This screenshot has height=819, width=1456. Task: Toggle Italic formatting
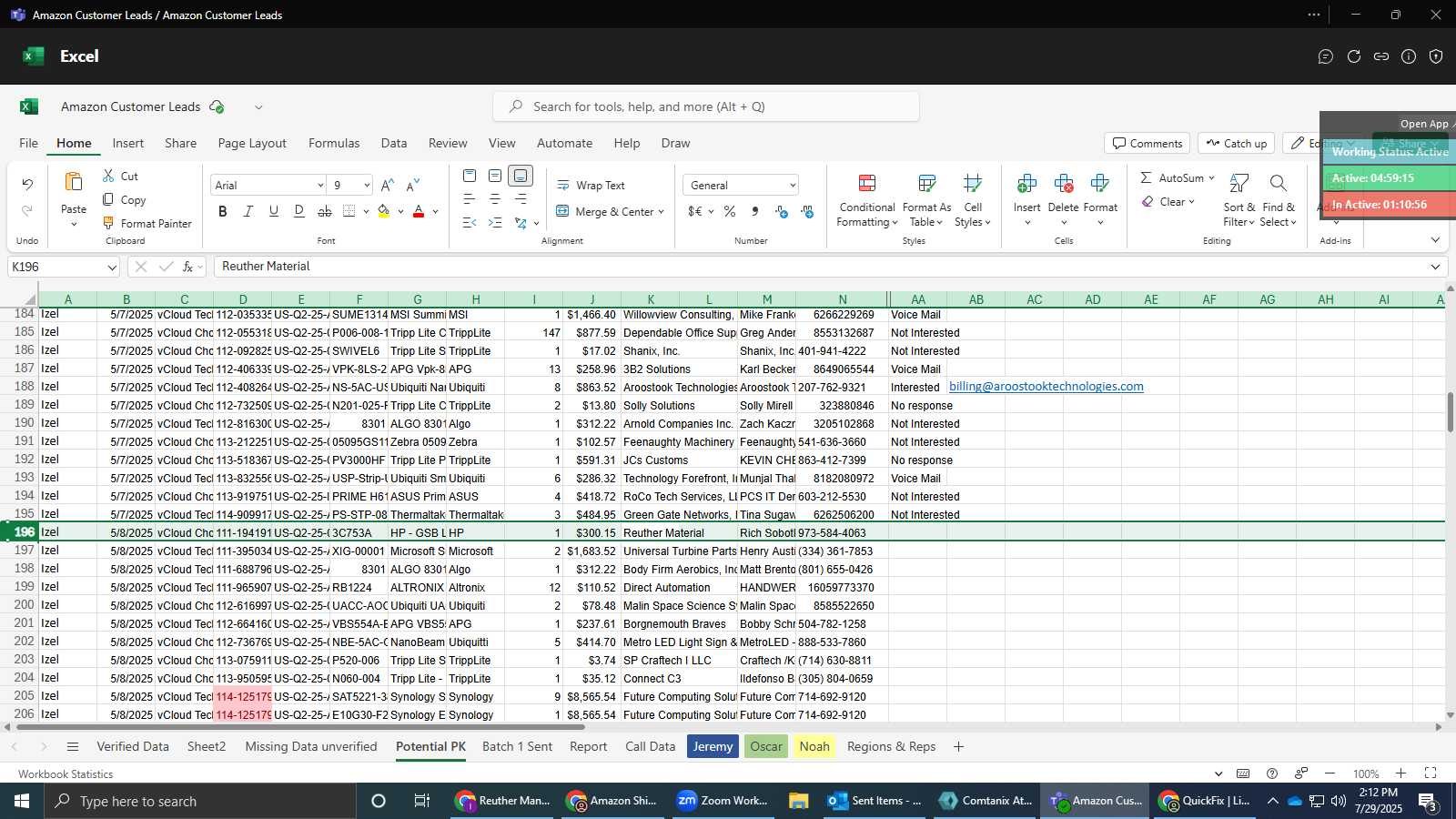(x=248, y=211)
